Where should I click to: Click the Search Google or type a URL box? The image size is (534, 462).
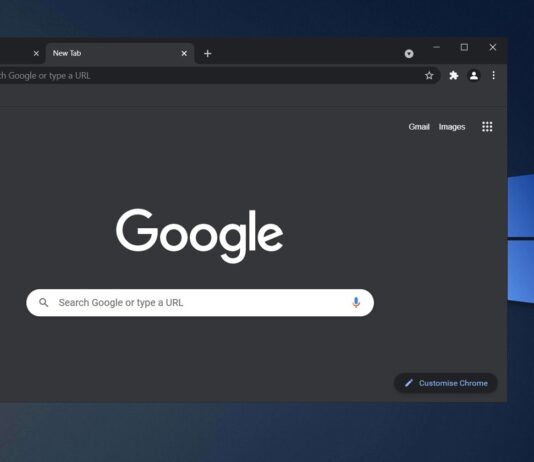[x=200, y=303]
